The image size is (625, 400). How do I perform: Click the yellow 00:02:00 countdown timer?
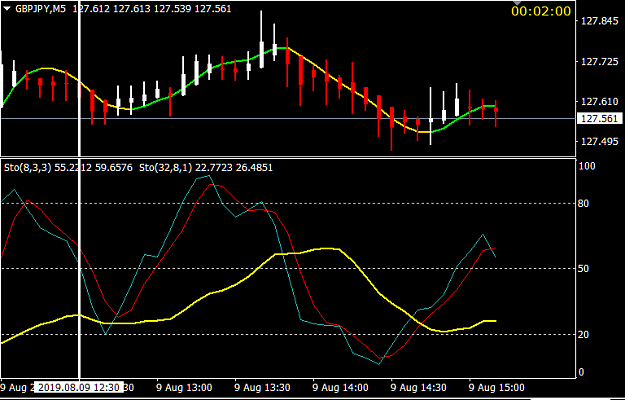pos(541,11)
